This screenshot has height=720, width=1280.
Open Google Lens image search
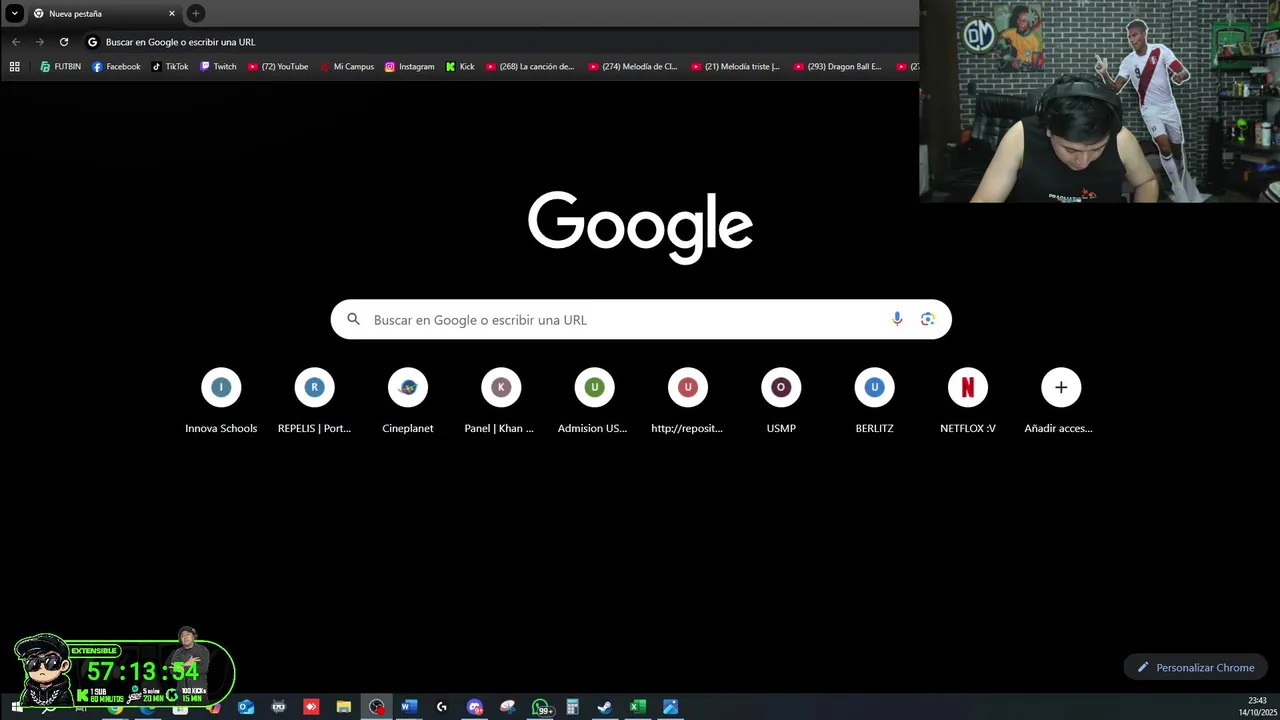[x=928, y=319]
